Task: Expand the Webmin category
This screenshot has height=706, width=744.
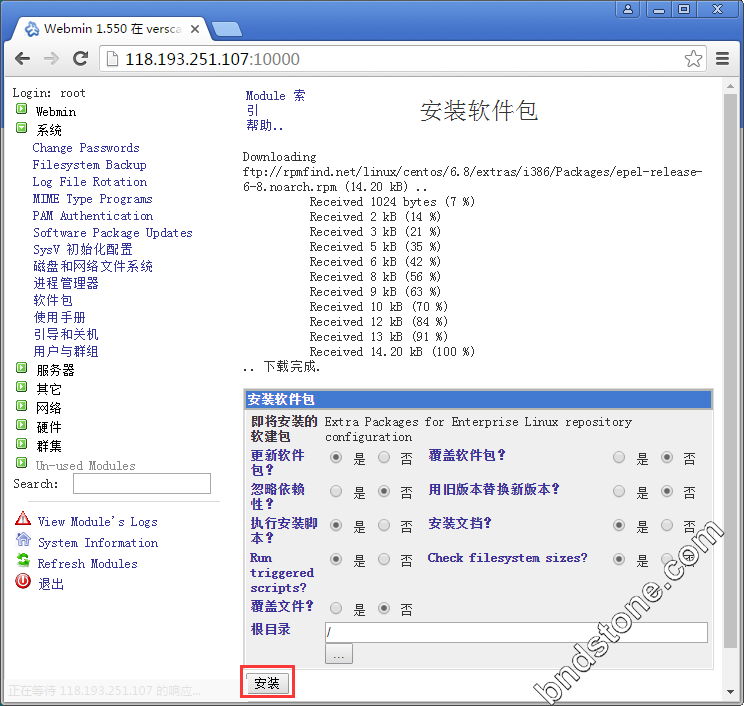Action: coord(21,109)
